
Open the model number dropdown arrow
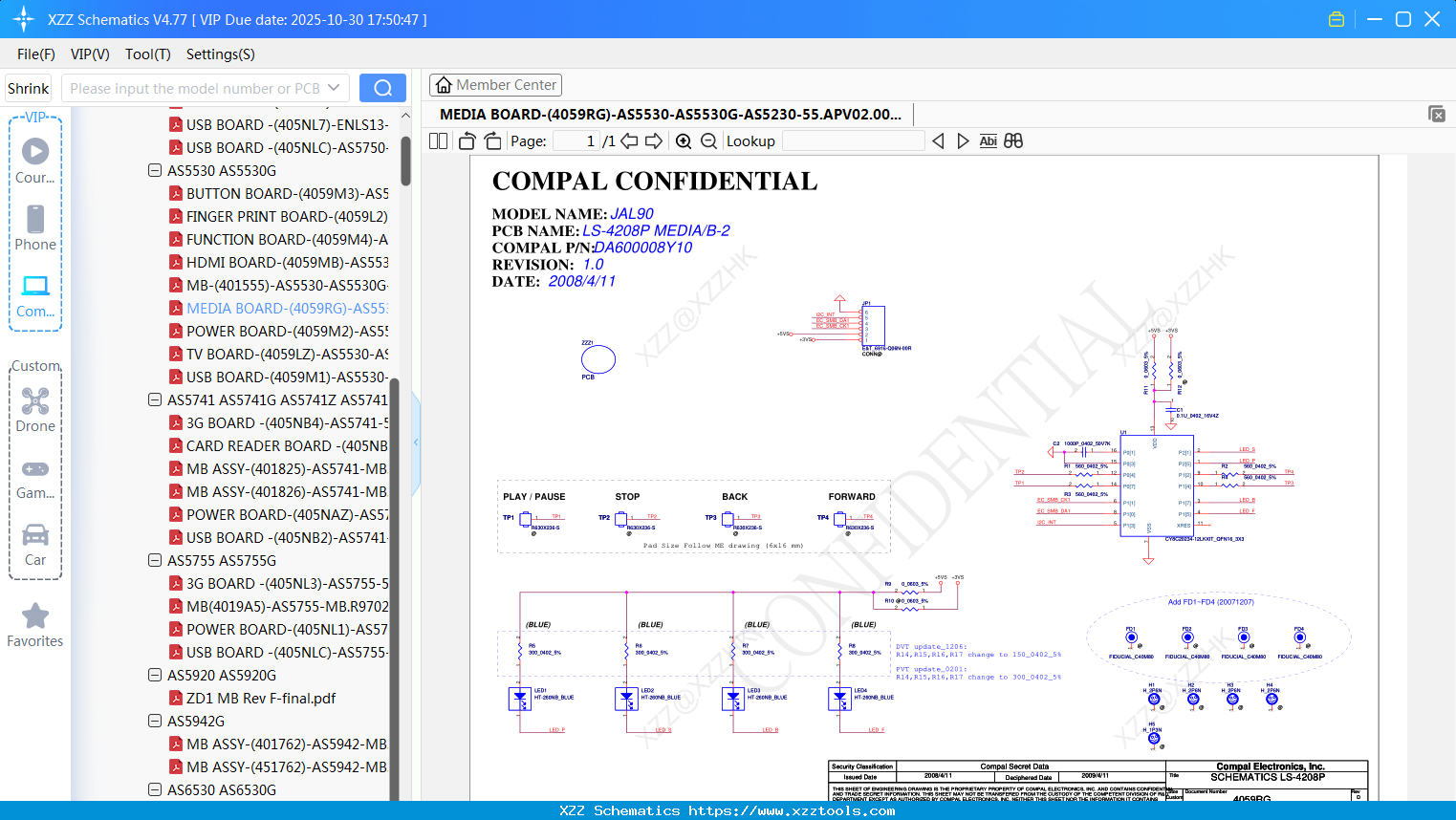[x=334, y=88]
